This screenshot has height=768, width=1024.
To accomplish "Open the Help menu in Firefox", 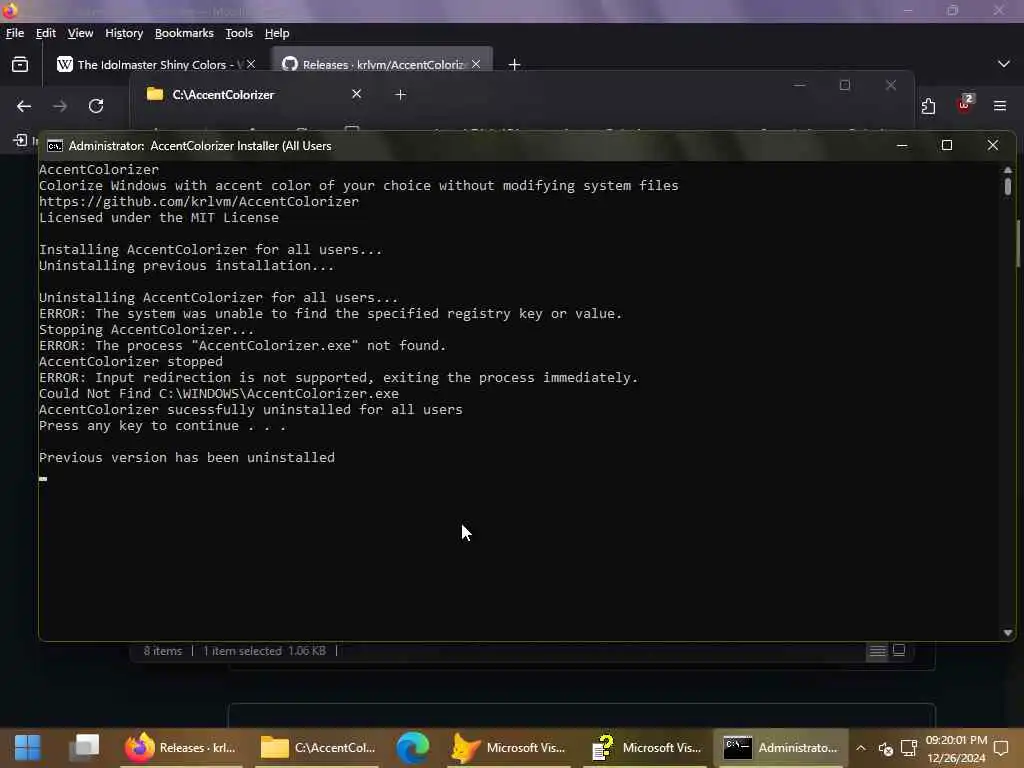I will [277, 33].
